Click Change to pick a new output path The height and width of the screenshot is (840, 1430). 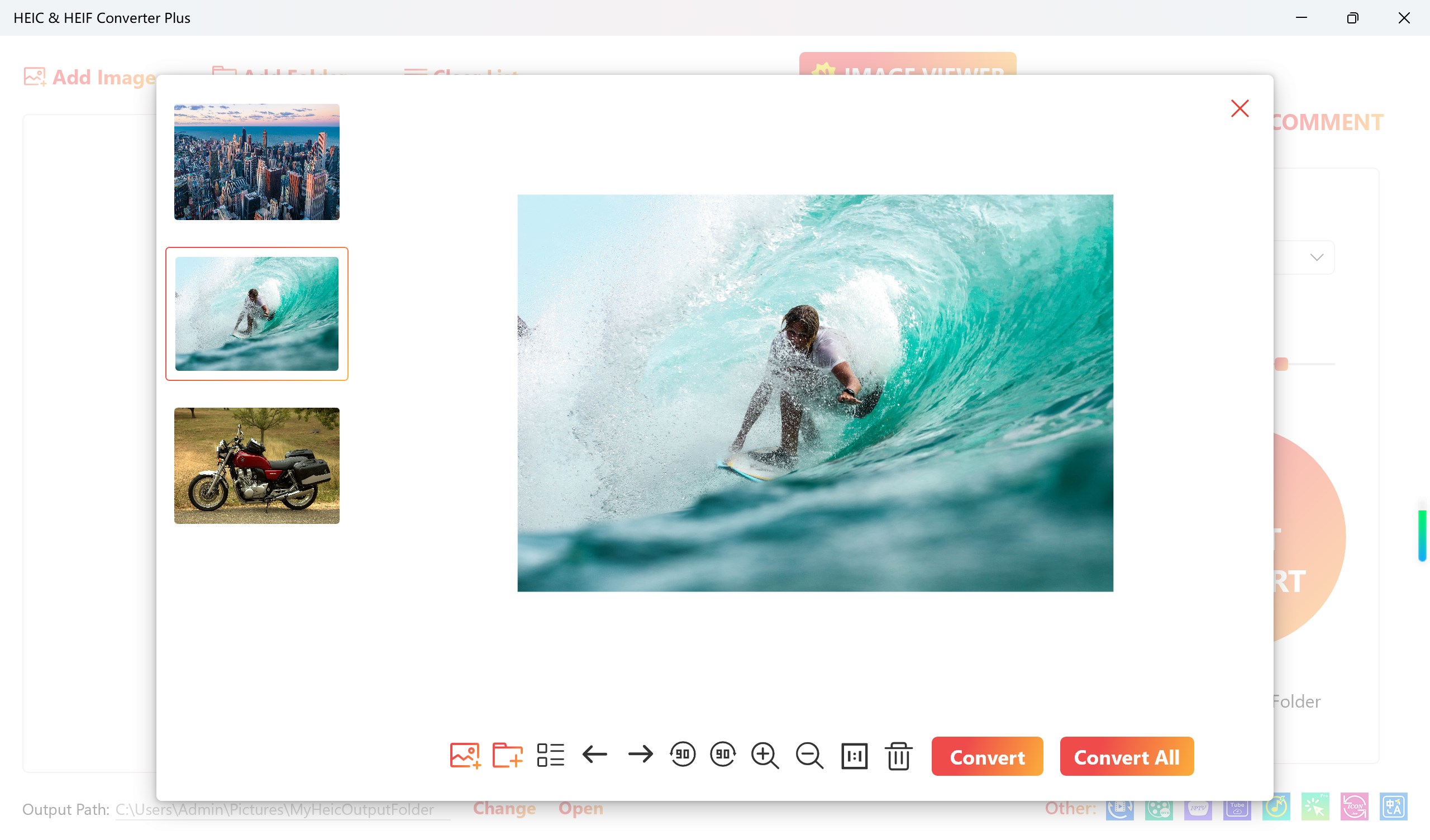pyautogui.click(x=504, y=808)
